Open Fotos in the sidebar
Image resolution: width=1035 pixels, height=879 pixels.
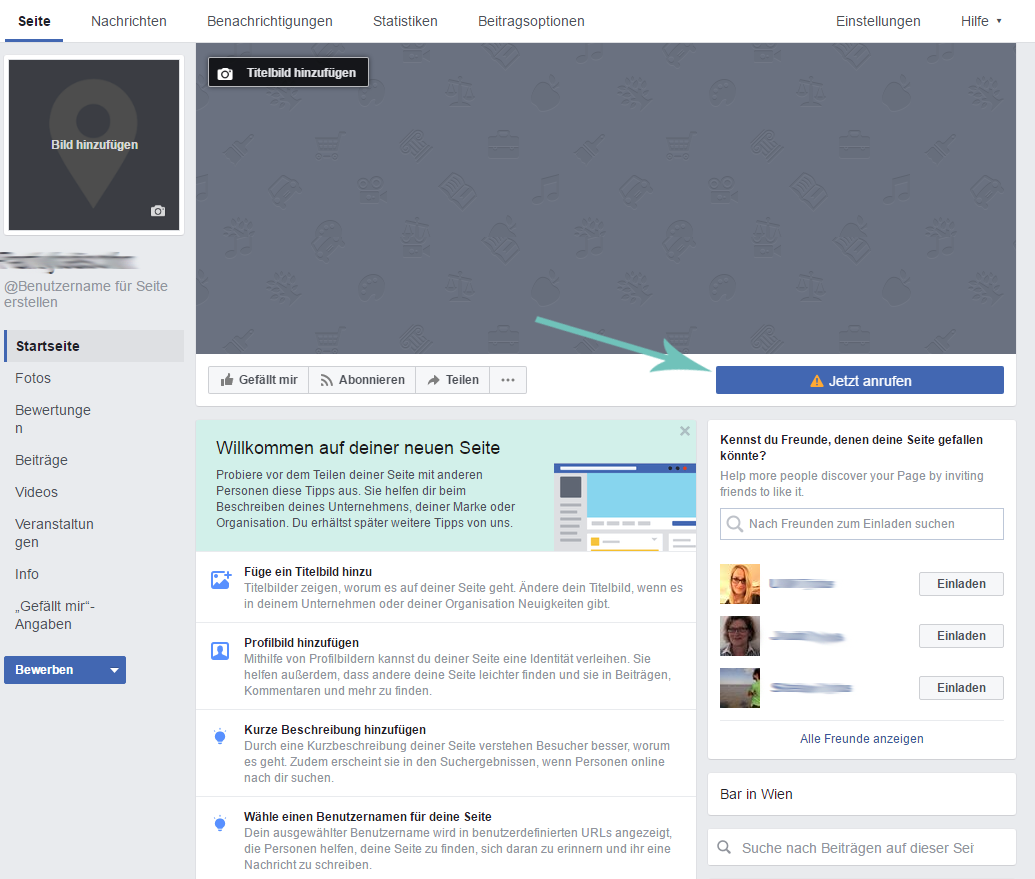(33, 378)
